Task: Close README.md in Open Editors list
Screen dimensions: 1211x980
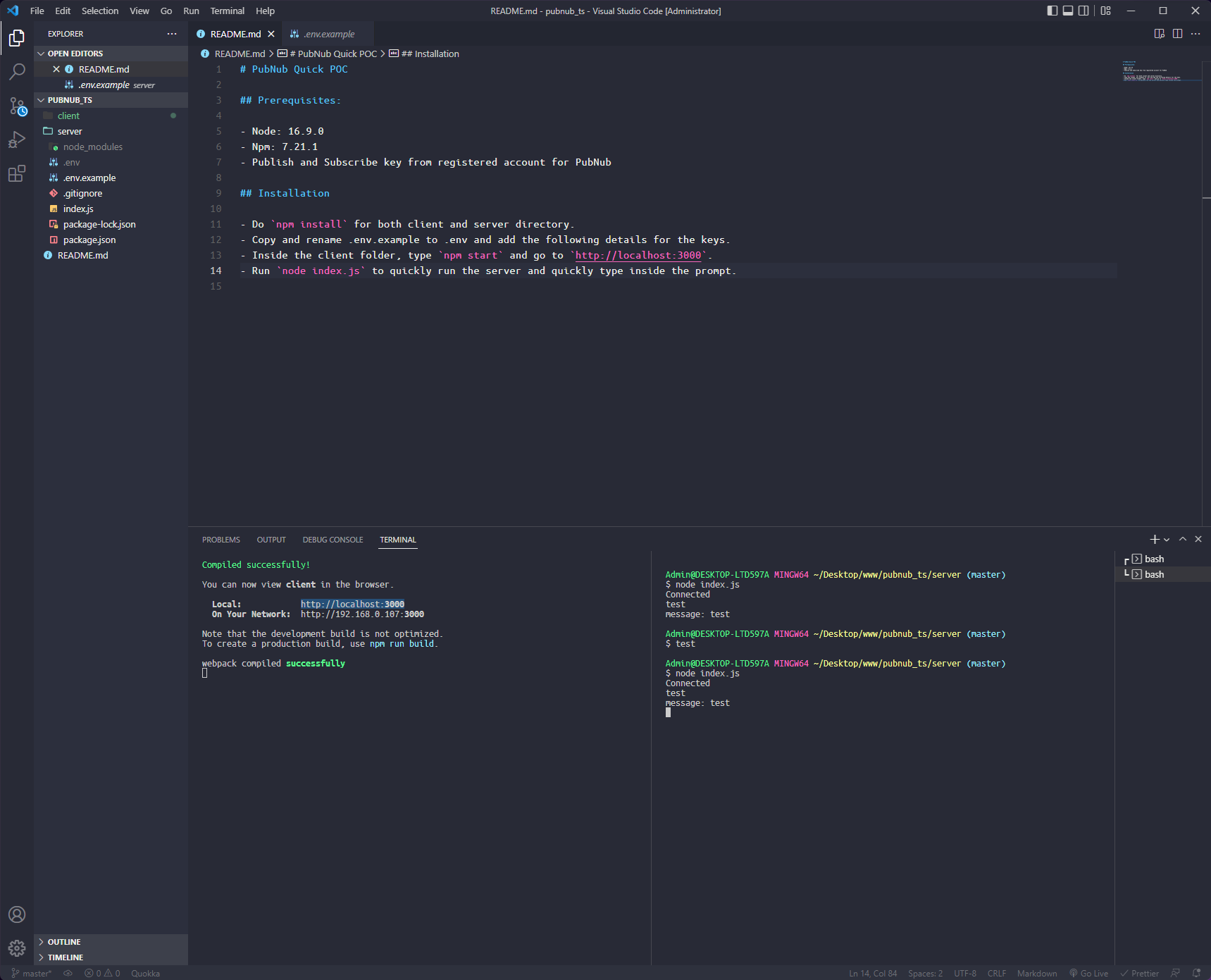Action: [56, 69]
